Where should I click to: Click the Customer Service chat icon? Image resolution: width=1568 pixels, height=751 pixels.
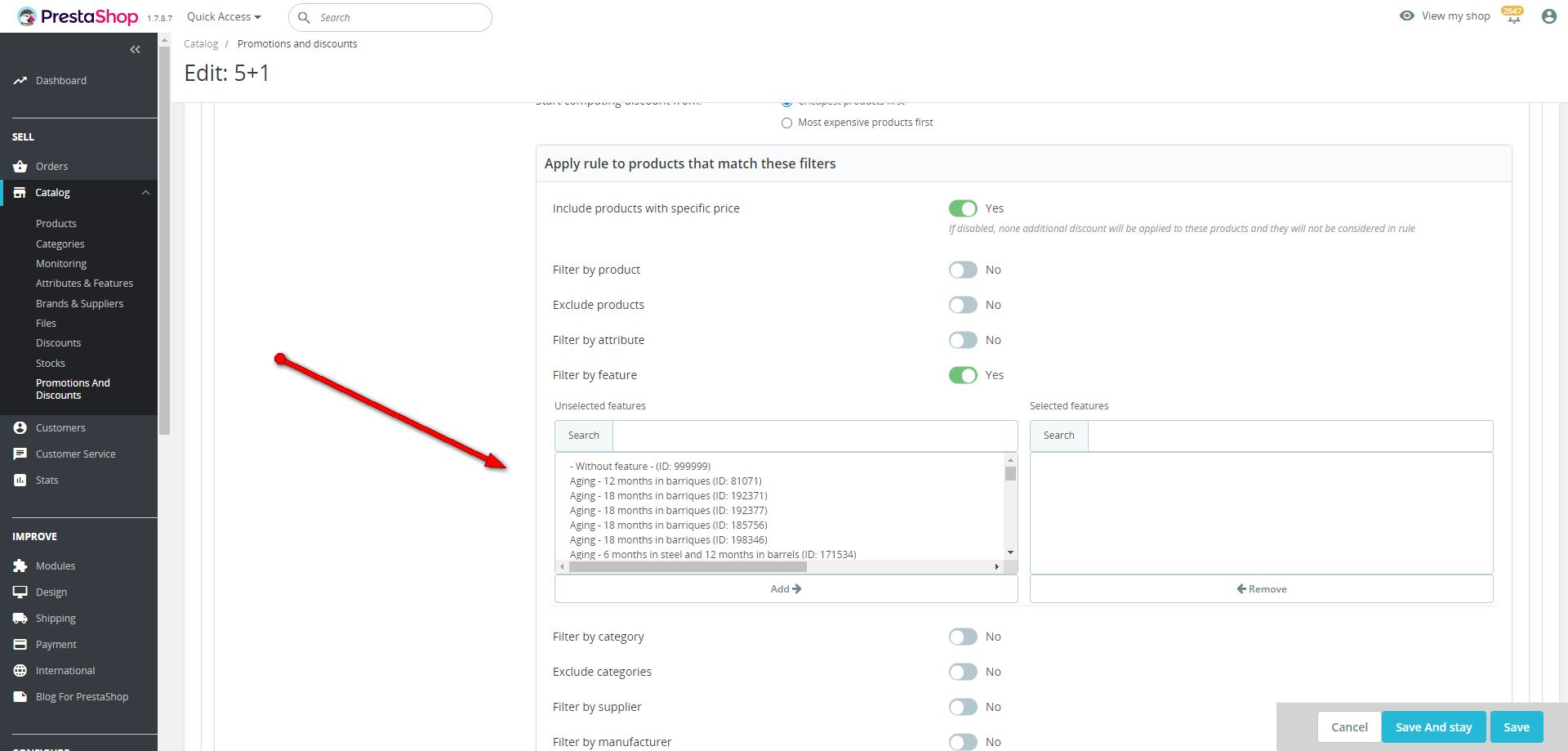click(20, 454)
